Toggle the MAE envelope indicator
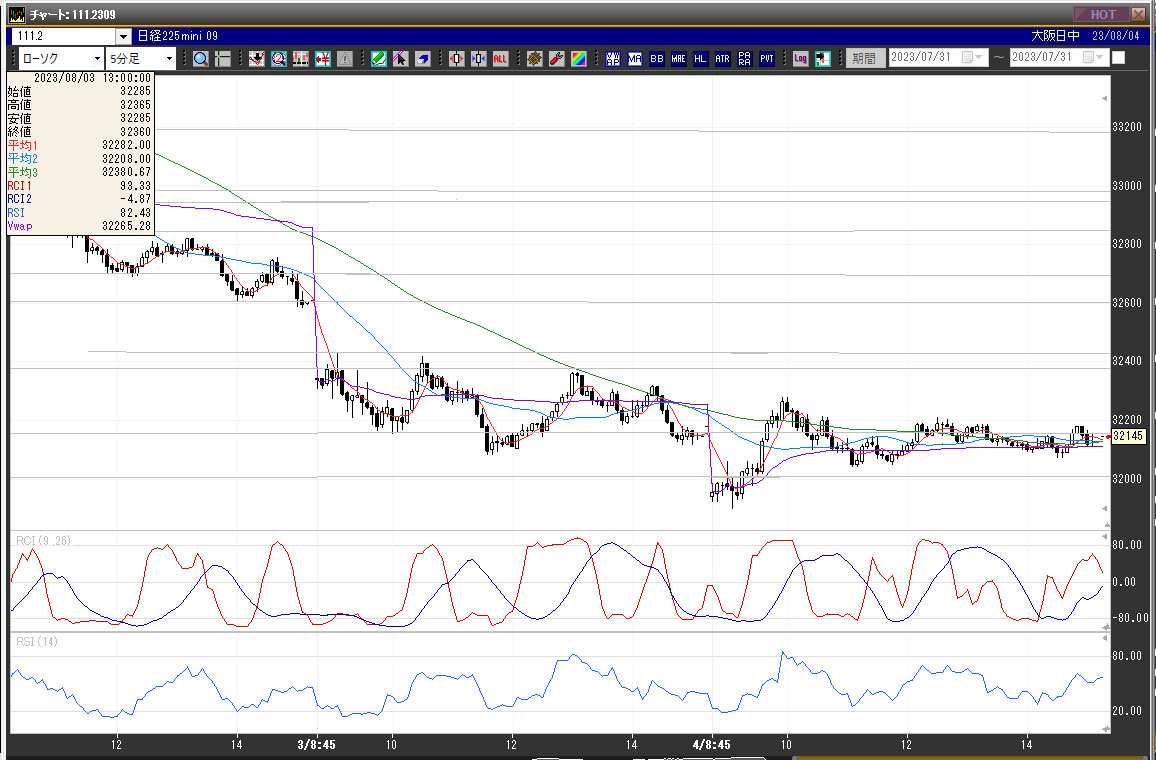The height and width of the screenshot is (760, 1156). pos(679,59)
